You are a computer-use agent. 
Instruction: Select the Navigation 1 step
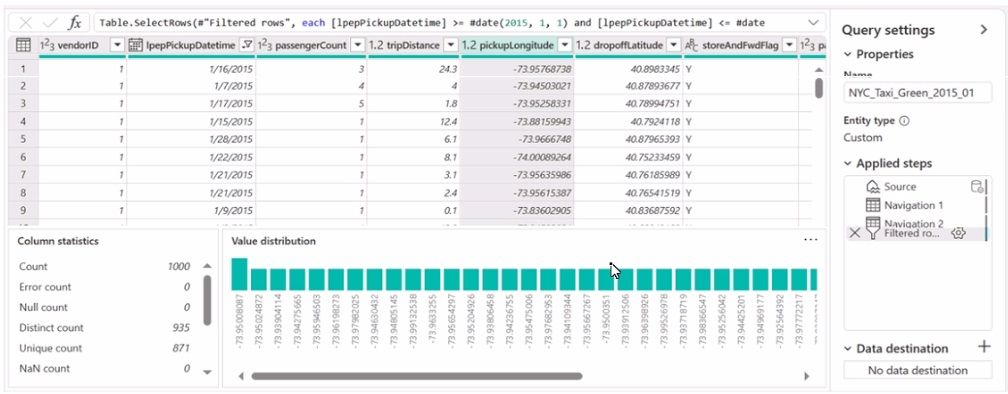point(915,205)
